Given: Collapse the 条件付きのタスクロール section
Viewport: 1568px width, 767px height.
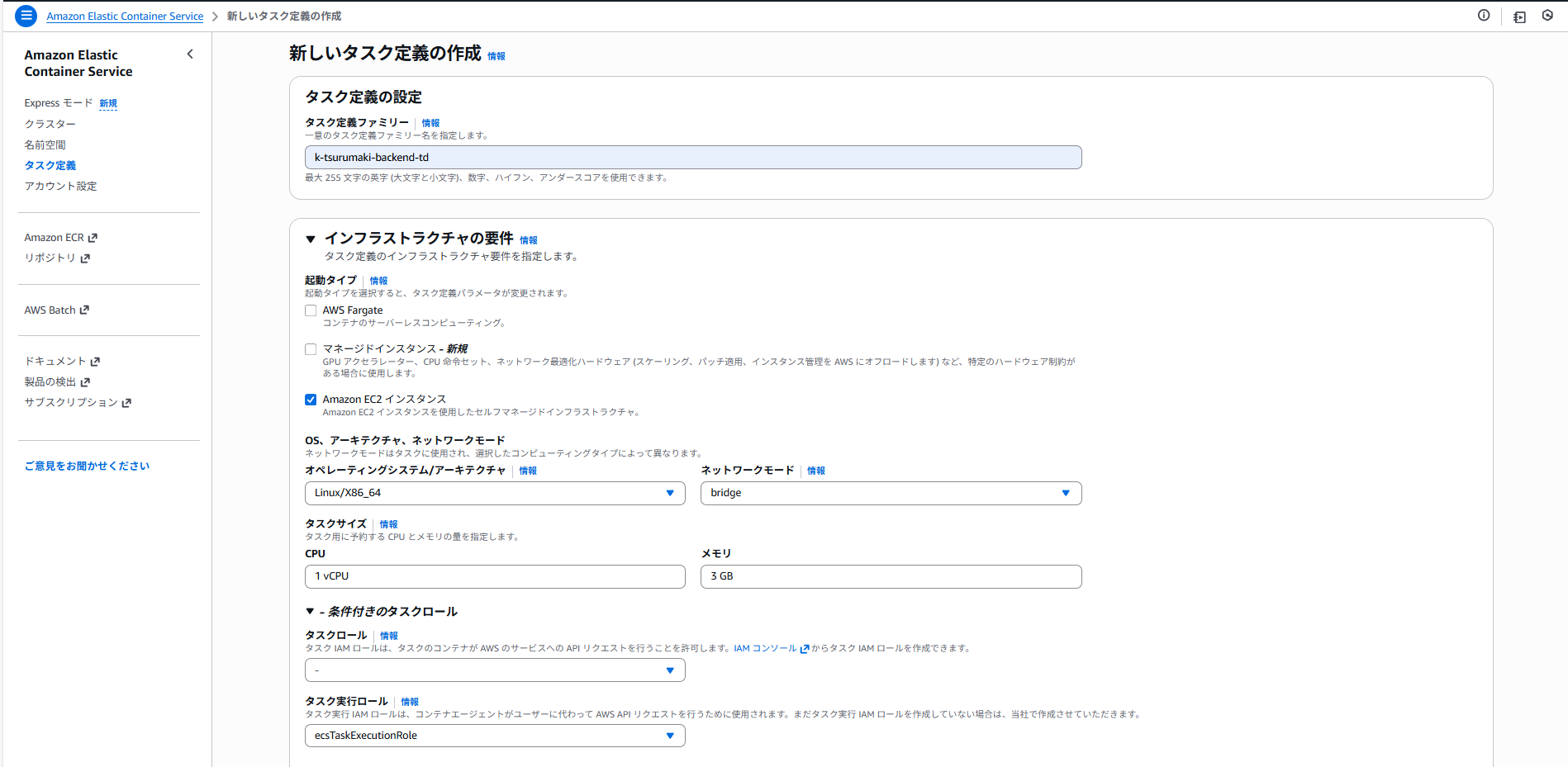Looking at the screenshot, I should [x=310, y=612].
